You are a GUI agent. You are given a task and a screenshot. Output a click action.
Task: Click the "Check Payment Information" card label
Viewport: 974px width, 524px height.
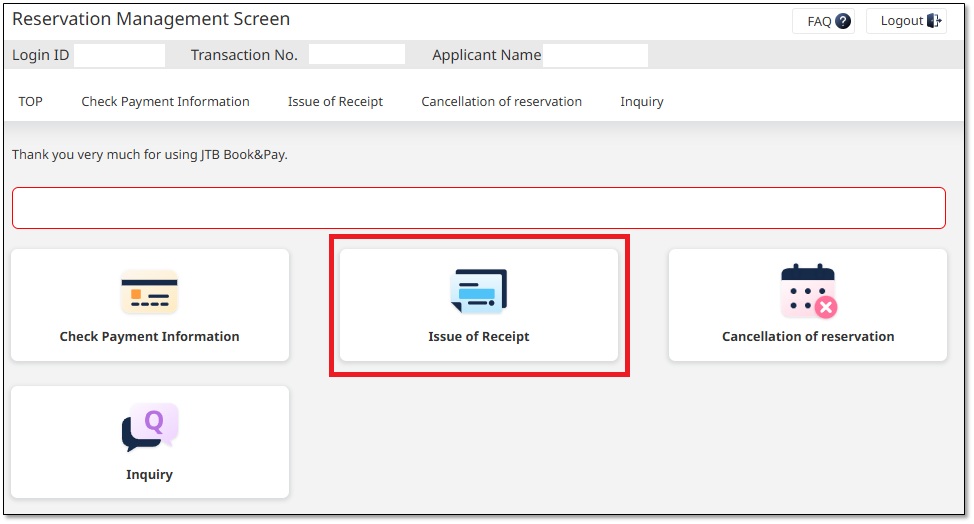(149, 337)
